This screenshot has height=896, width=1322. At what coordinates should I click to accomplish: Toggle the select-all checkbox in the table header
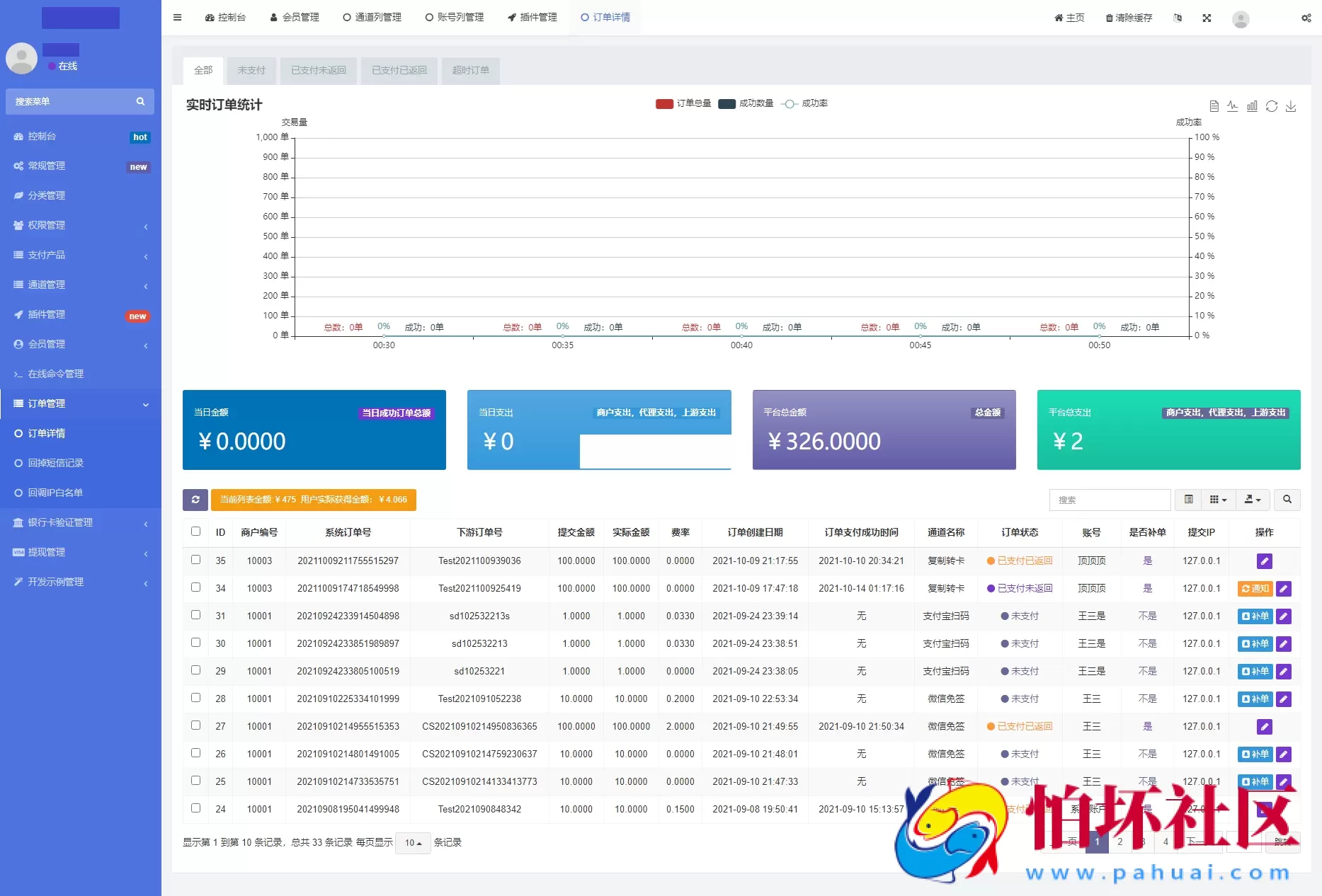[x=195, y=532]
